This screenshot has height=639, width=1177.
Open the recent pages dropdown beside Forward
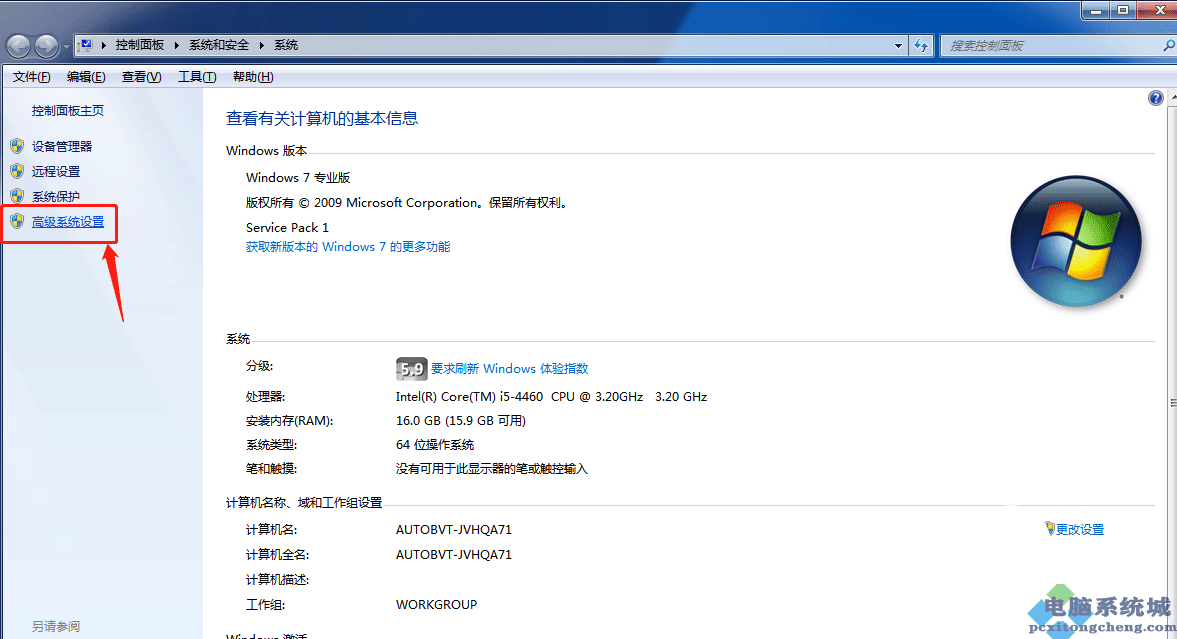66,47
